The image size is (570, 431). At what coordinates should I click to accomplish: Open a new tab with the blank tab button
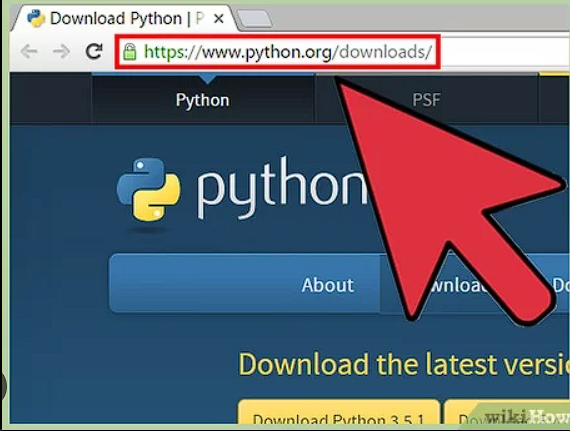pyautogui.click(x=254, y=19)
